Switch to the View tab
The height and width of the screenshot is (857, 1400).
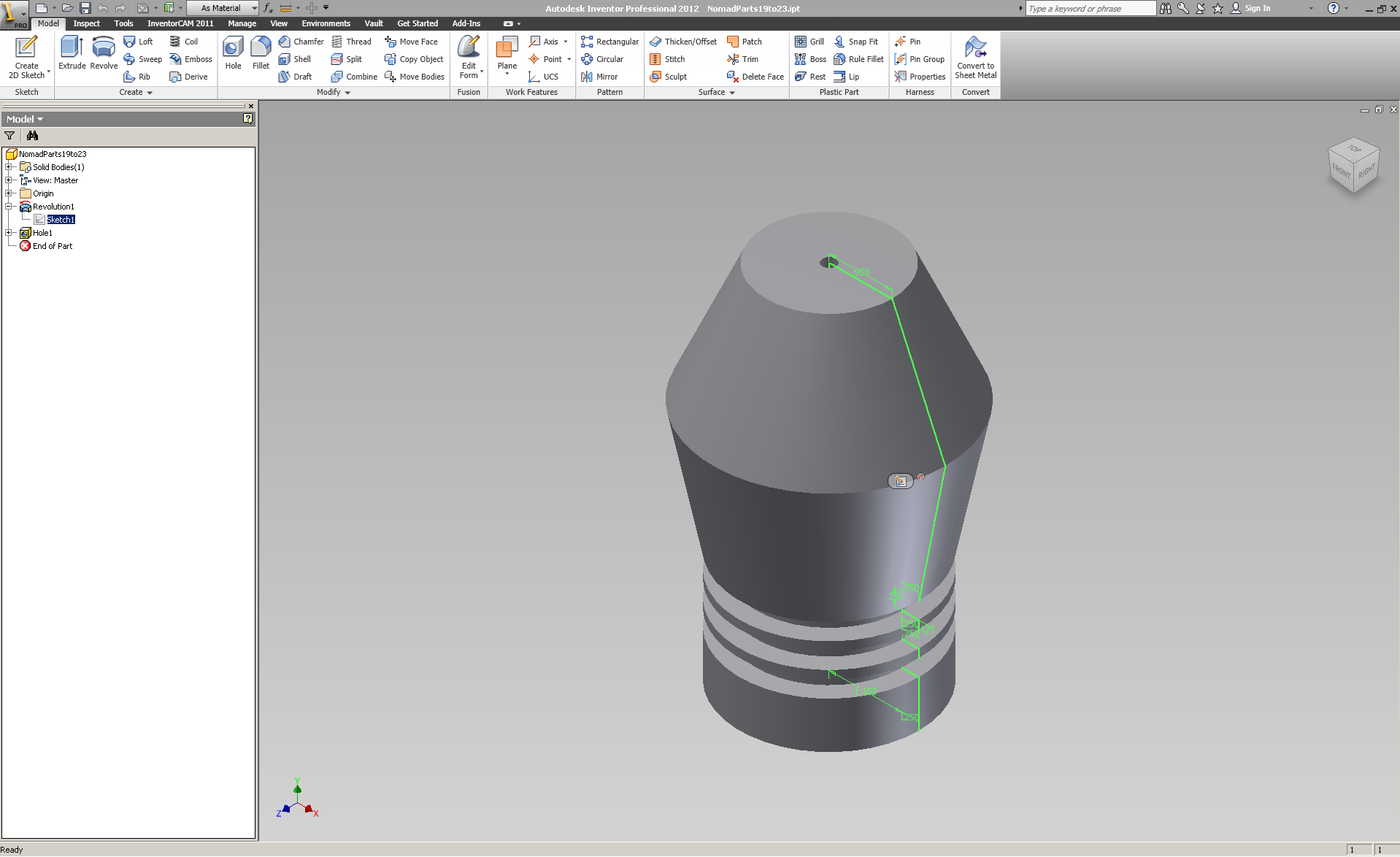[x=278, y=23]
